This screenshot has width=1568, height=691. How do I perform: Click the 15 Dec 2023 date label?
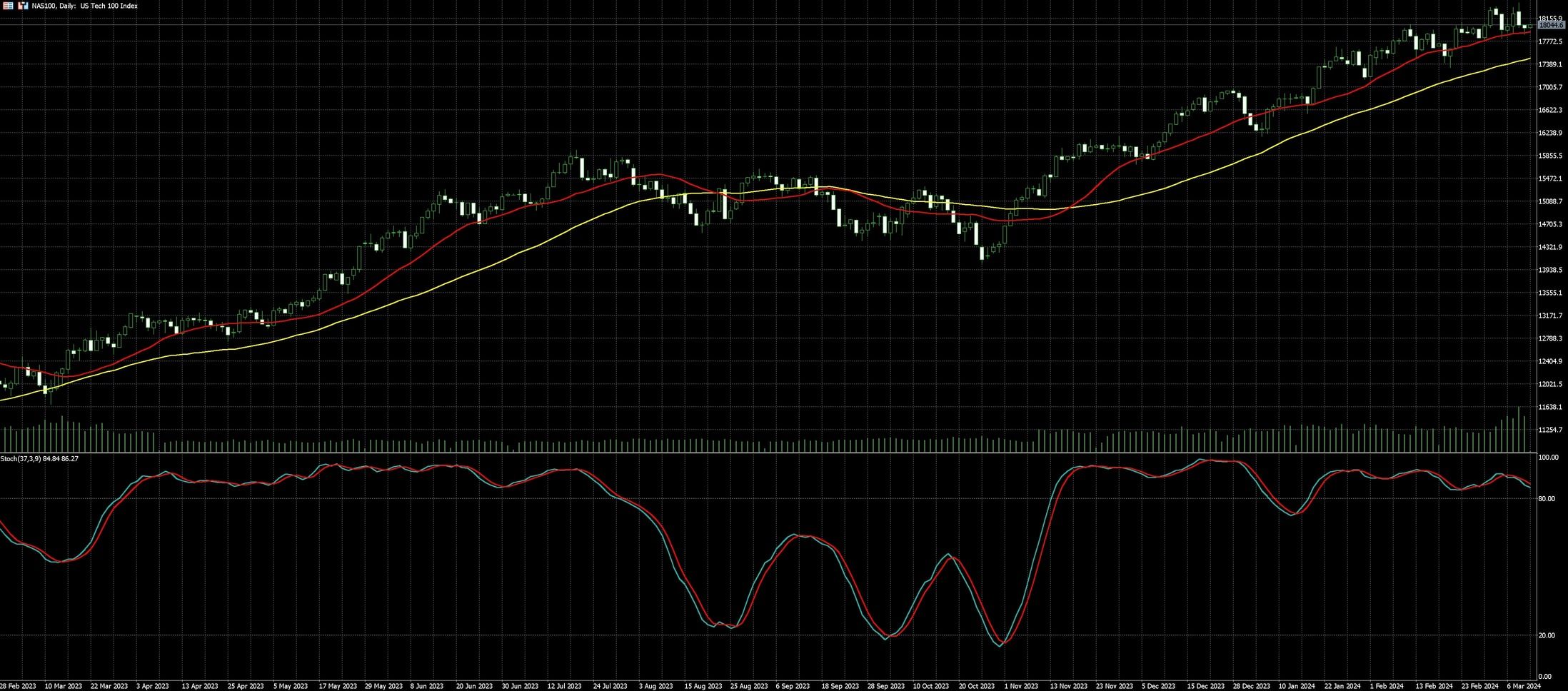1206,686
